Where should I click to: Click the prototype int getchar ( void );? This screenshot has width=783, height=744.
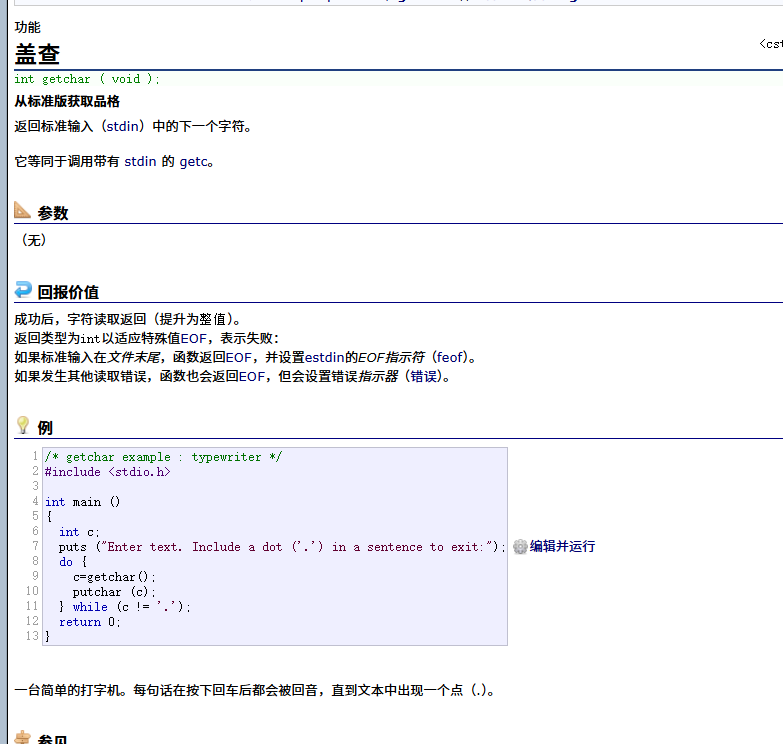point(87,79)
